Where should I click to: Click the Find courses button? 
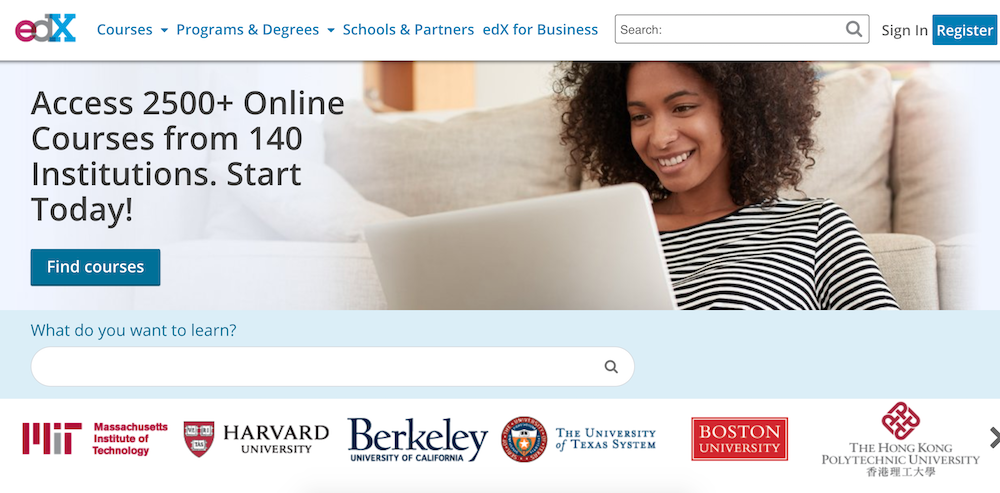point(96,267)
